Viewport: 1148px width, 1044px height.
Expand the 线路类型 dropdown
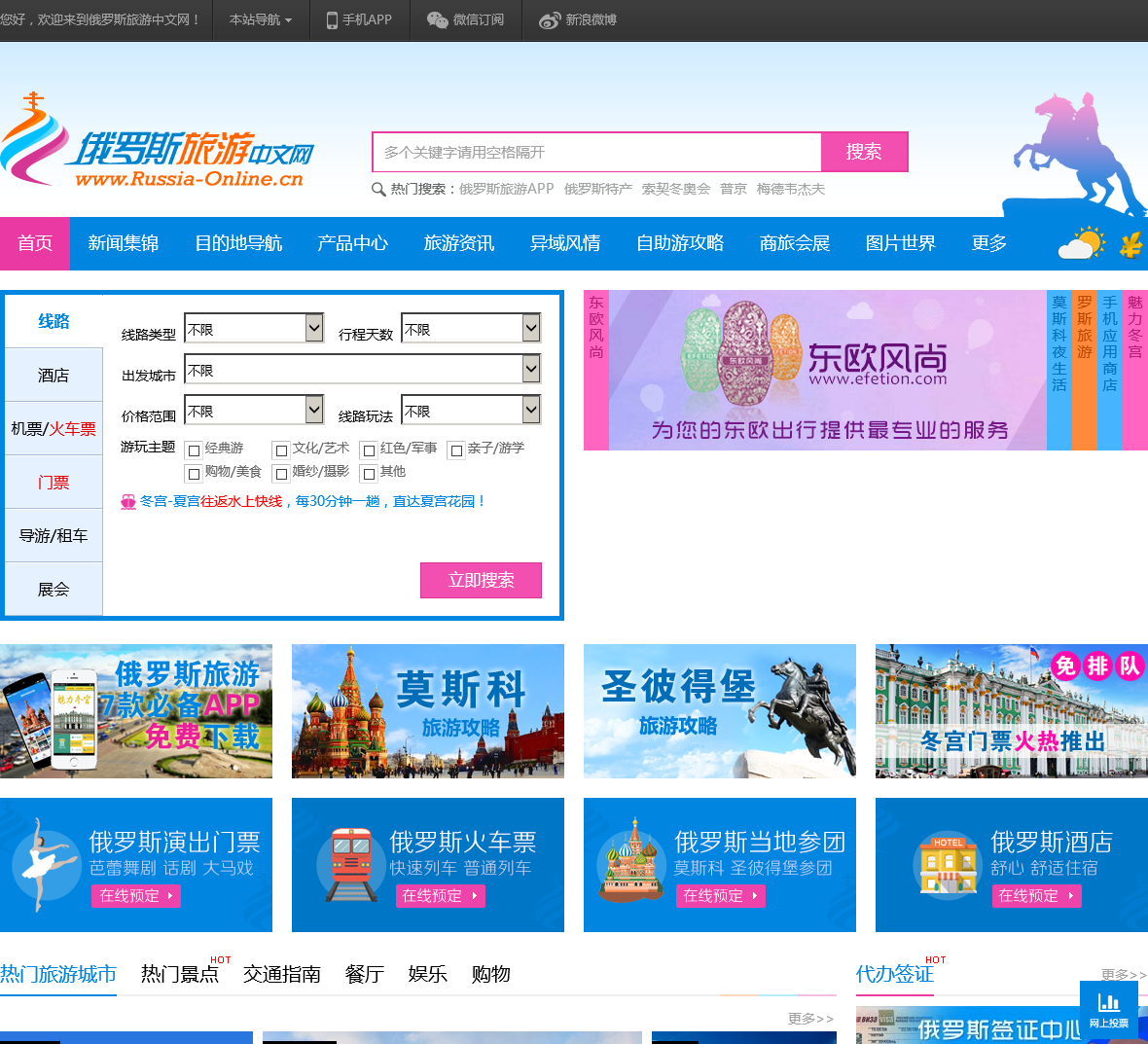(253, 328)
